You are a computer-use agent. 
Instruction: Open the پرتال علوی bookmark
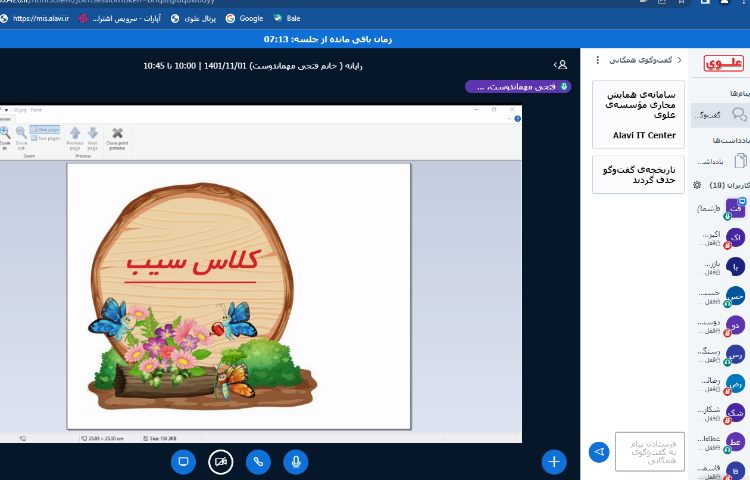click(x=193, y=18)
